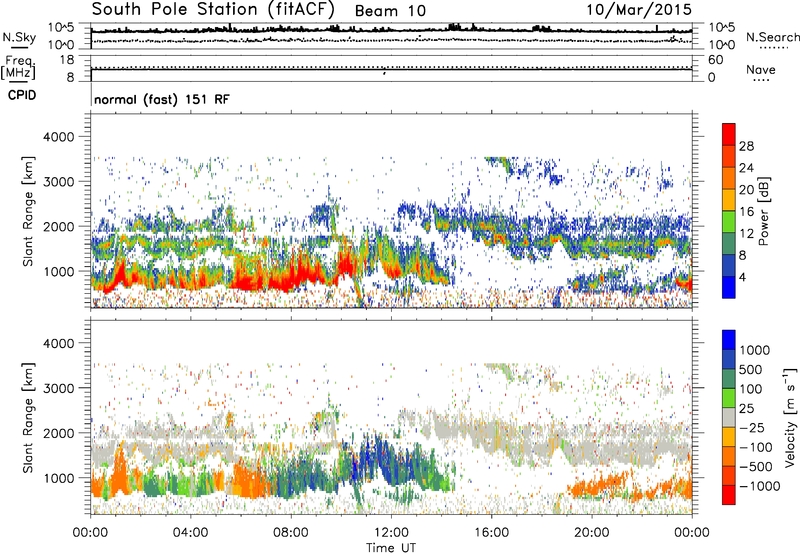
Task: Click the sky noise trace in the top panel
Action: click(391, 31)
